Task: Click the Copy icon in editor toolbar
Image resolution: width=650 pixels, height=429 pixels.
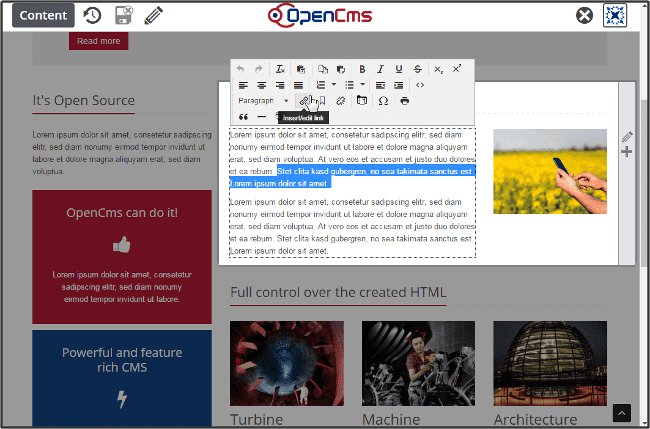Action: click(323, 69)
